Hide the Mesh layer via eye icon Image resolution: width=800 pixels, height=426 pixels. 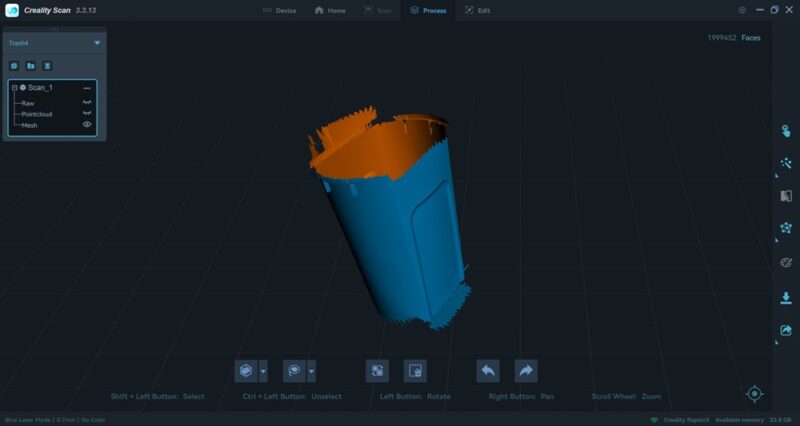pos(87,124)
